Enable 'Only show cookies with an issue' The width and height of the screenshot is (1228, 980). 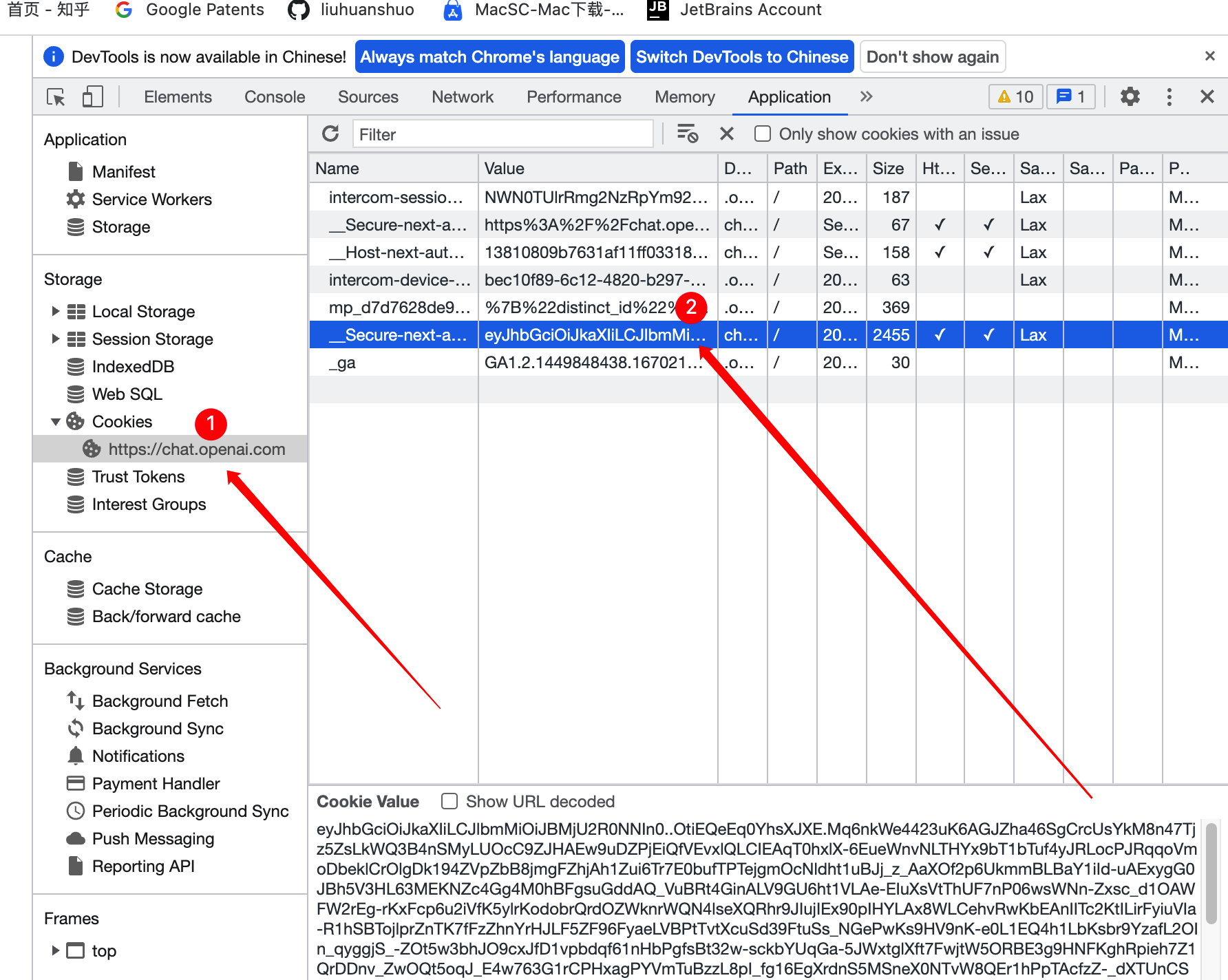tap(762, 134)
